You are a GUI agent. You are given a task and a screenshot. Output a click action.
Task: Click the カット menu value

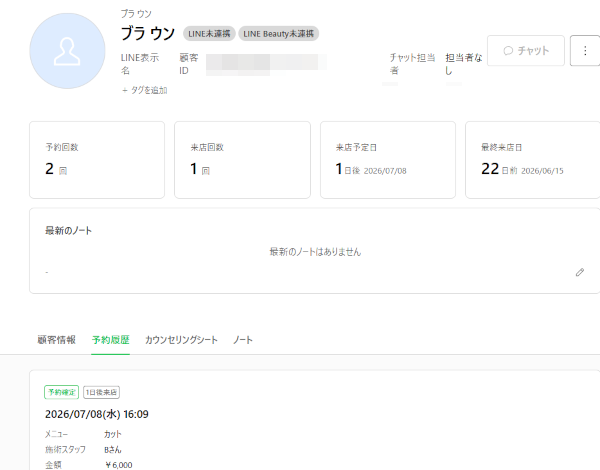112,434
